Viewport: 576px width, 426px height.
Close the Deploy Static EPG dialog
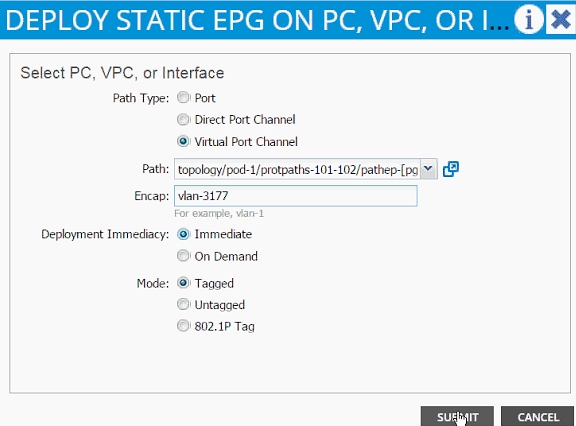coord(561,19)
